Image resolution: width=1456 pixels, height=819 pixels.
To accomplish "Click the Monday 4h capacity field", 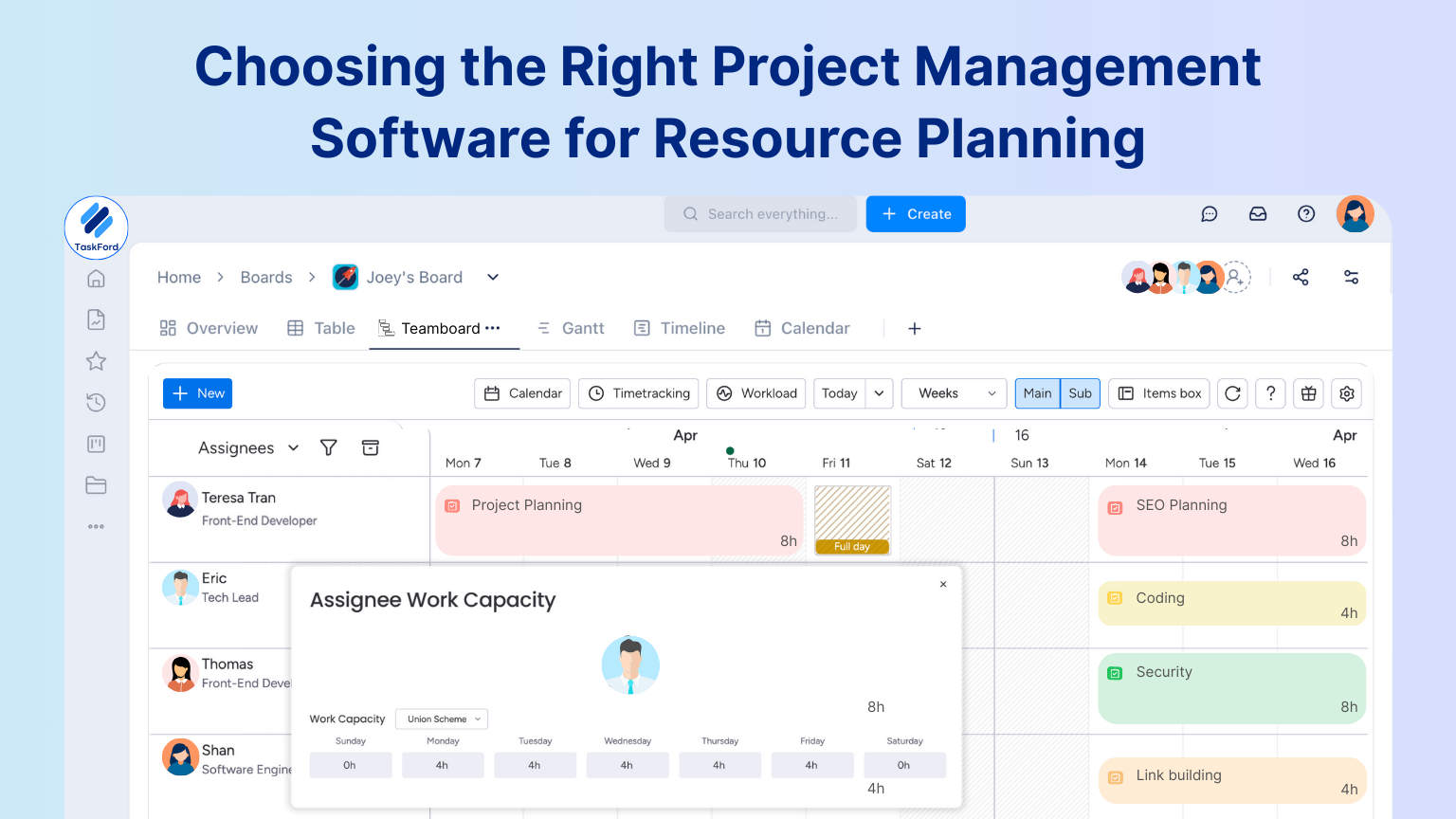I will tap(443, 765).
